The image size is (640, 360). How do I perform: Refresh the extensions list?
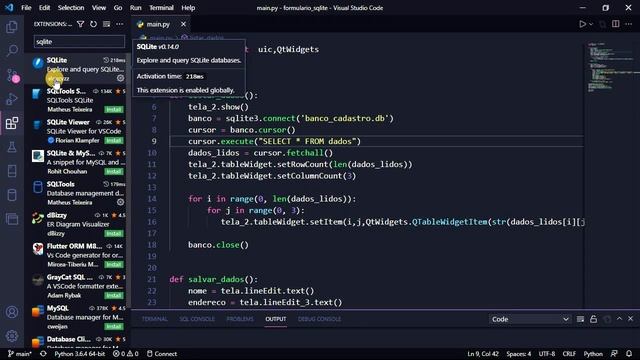[93, 24]
